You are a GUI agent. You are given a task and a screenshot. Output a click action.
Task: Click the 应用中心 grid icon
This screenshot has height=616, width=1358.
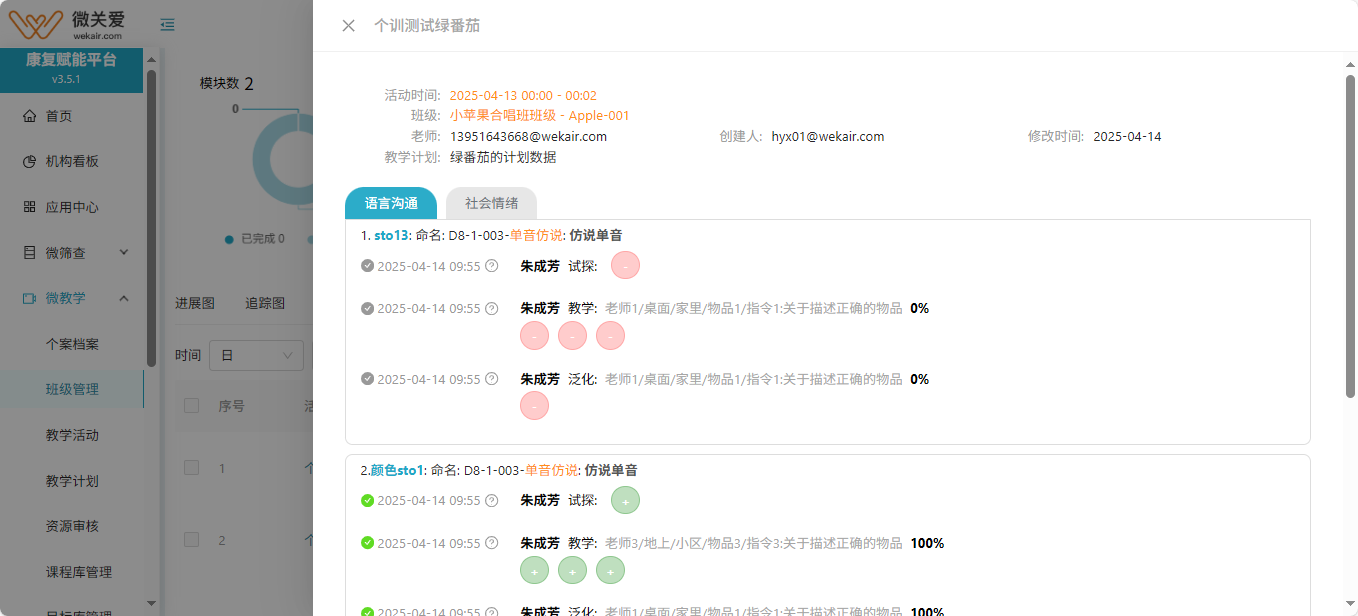pyautogui.click(x=29, y=207)
